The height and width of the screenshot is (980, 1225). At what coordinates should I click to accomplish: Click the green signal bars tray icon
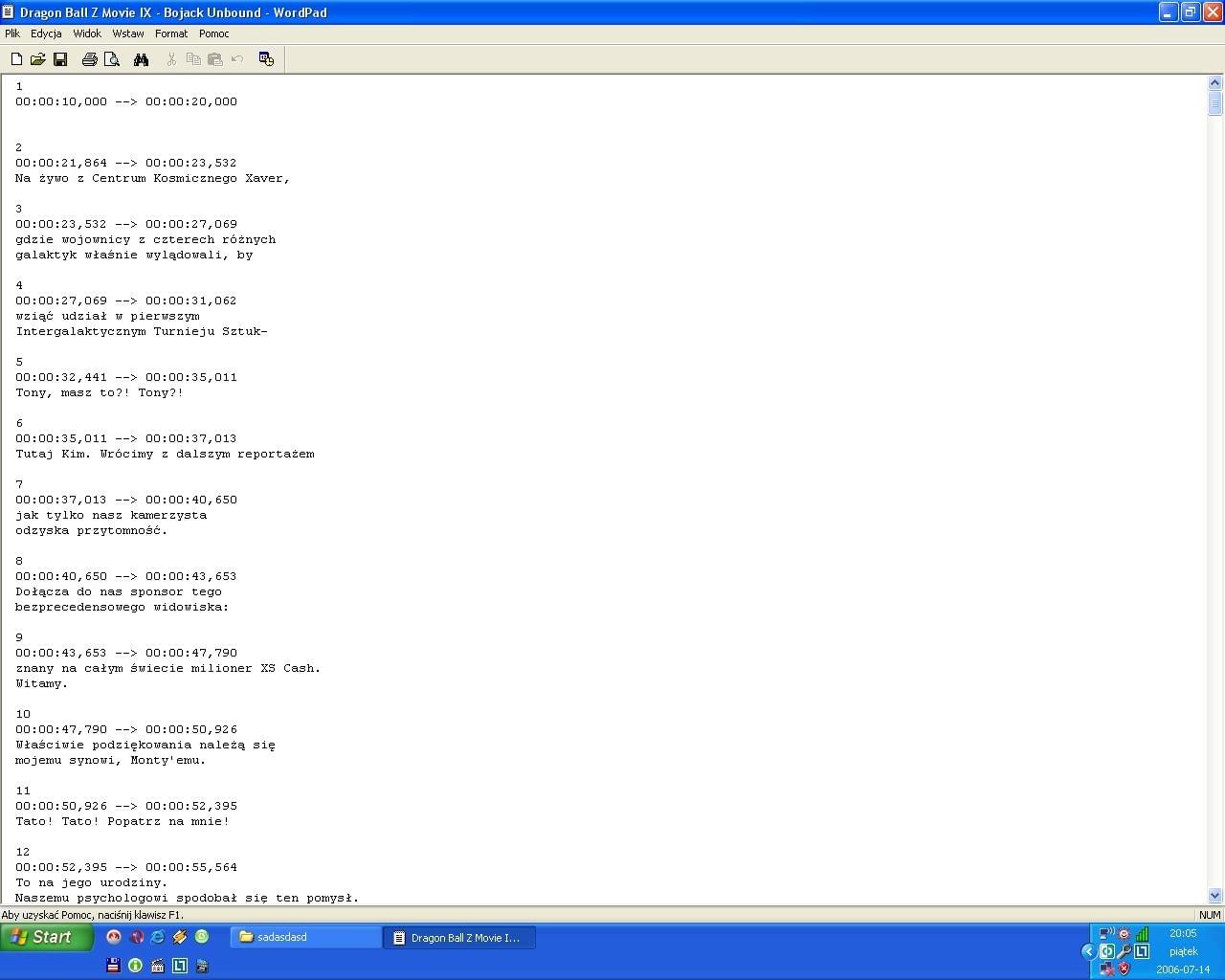(1142, 934)
